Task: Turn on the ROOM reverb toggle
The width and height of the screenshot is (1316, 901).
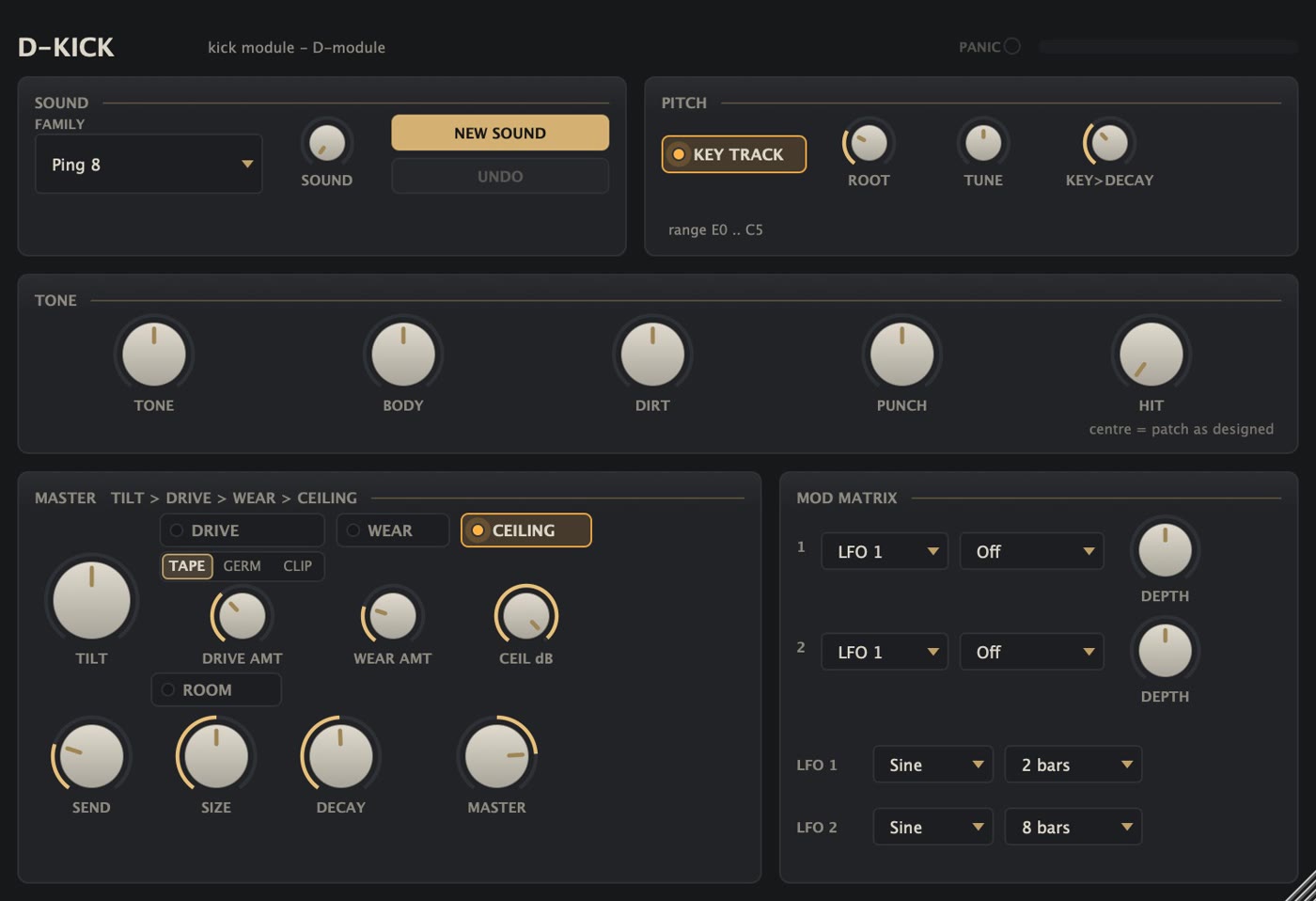Action: point(216,689)
